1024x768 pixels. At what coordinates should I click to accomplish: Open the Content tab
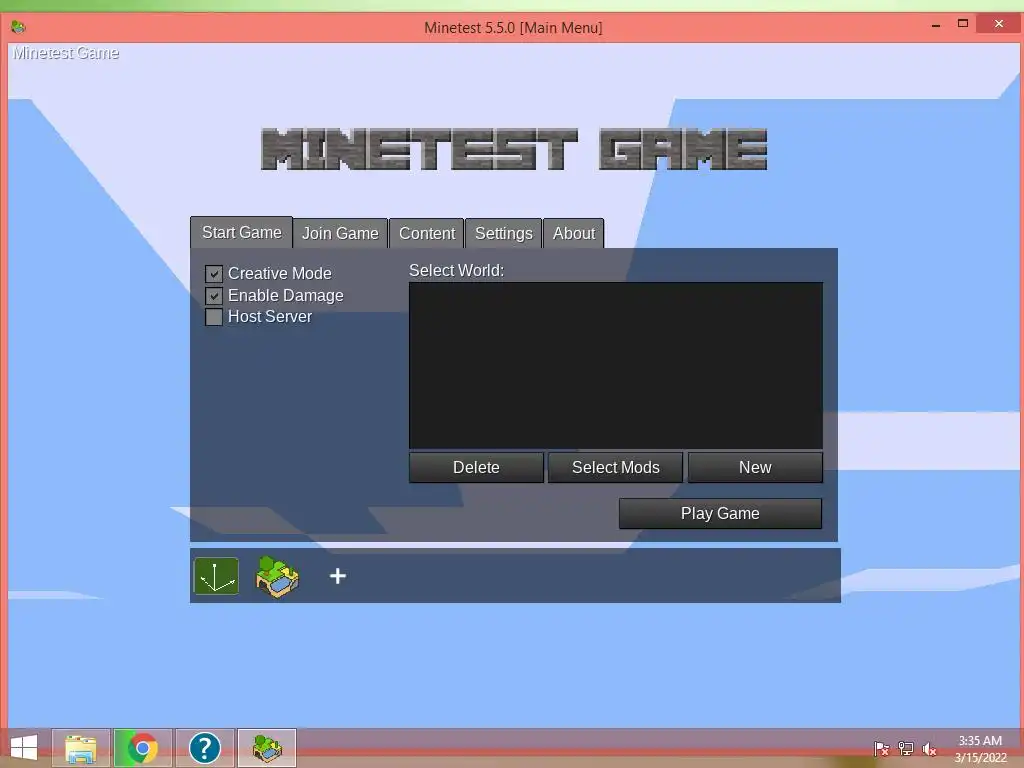point(427,233)
